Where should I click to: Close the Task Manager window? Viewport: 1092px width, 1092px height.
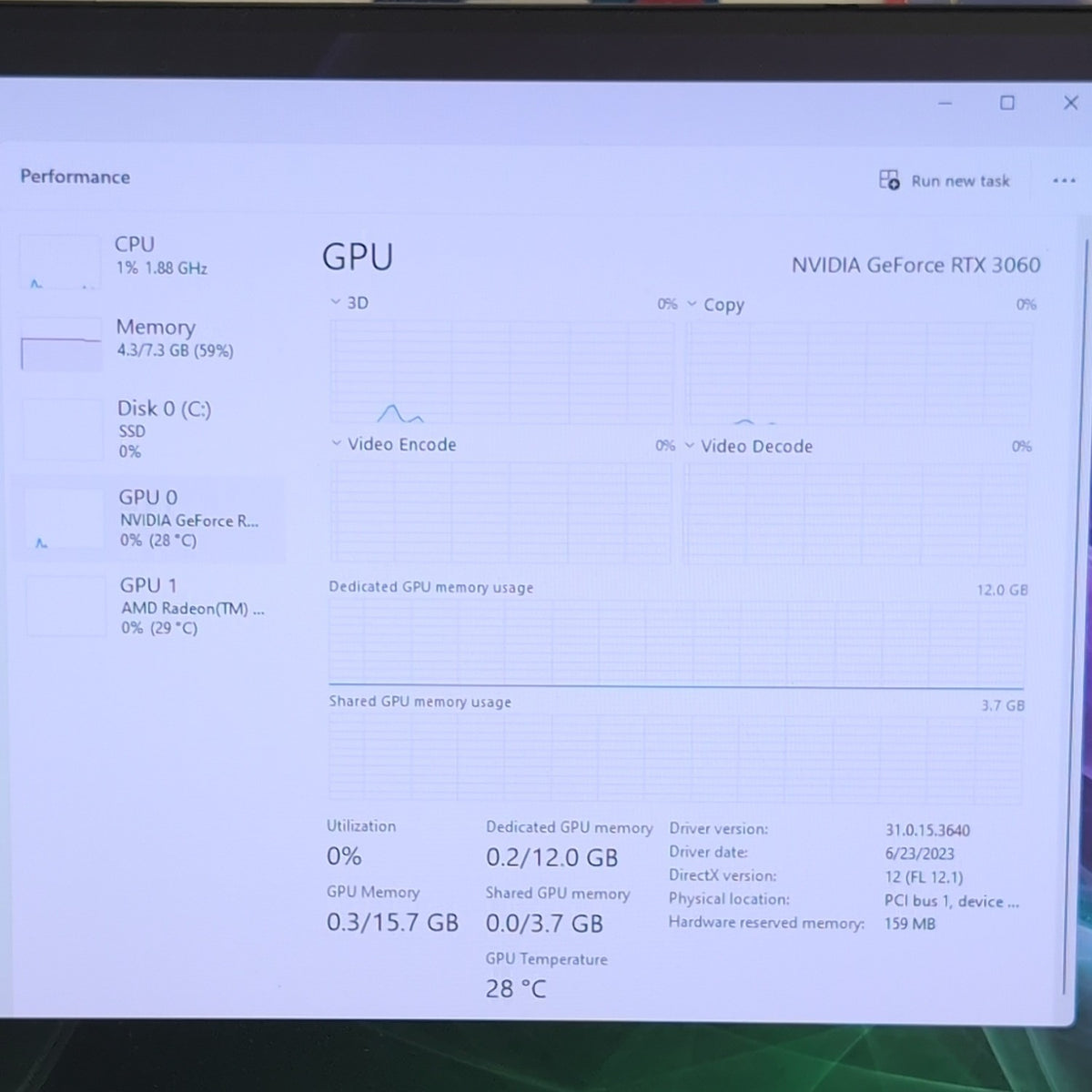tap(1071, 103)
